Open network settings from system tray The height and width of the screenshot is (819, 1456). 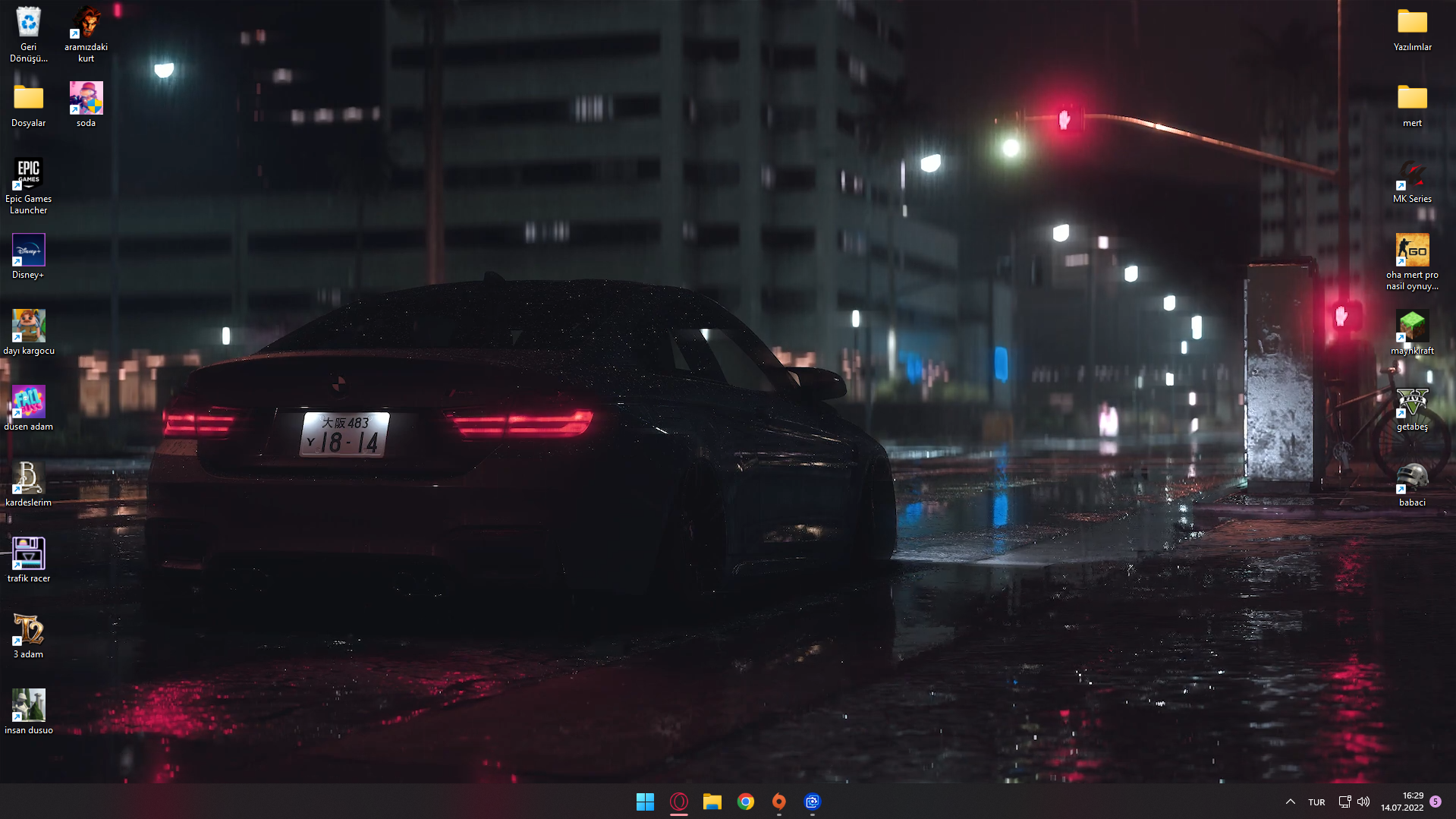(1344, 802)
